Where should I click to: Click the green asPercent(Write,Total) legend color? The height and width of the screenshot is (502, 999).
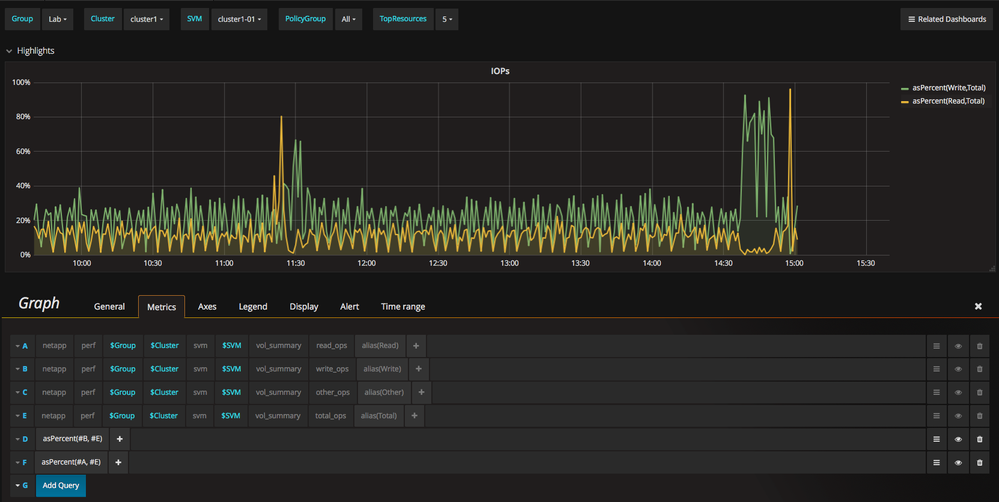click(906, 88)
